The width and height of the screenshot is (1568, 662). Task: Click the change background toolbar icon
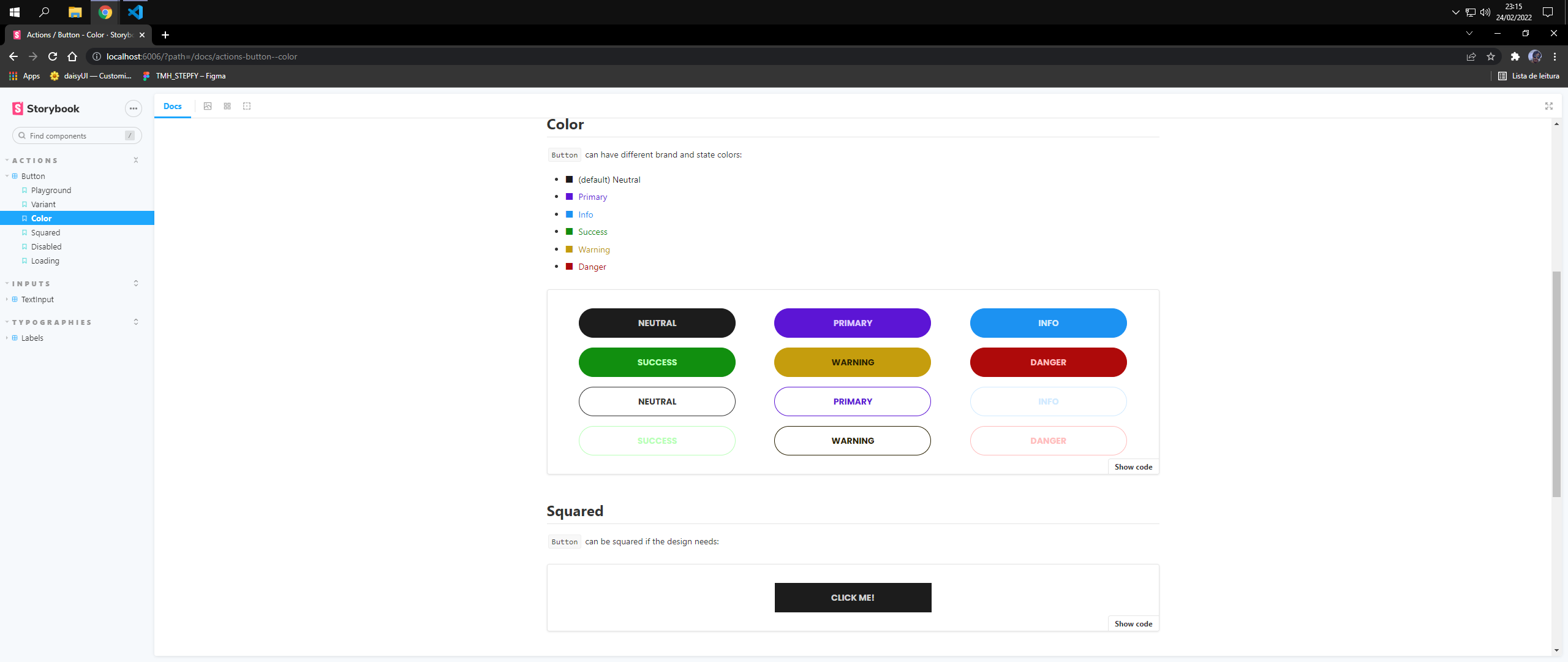coord(208,106)
